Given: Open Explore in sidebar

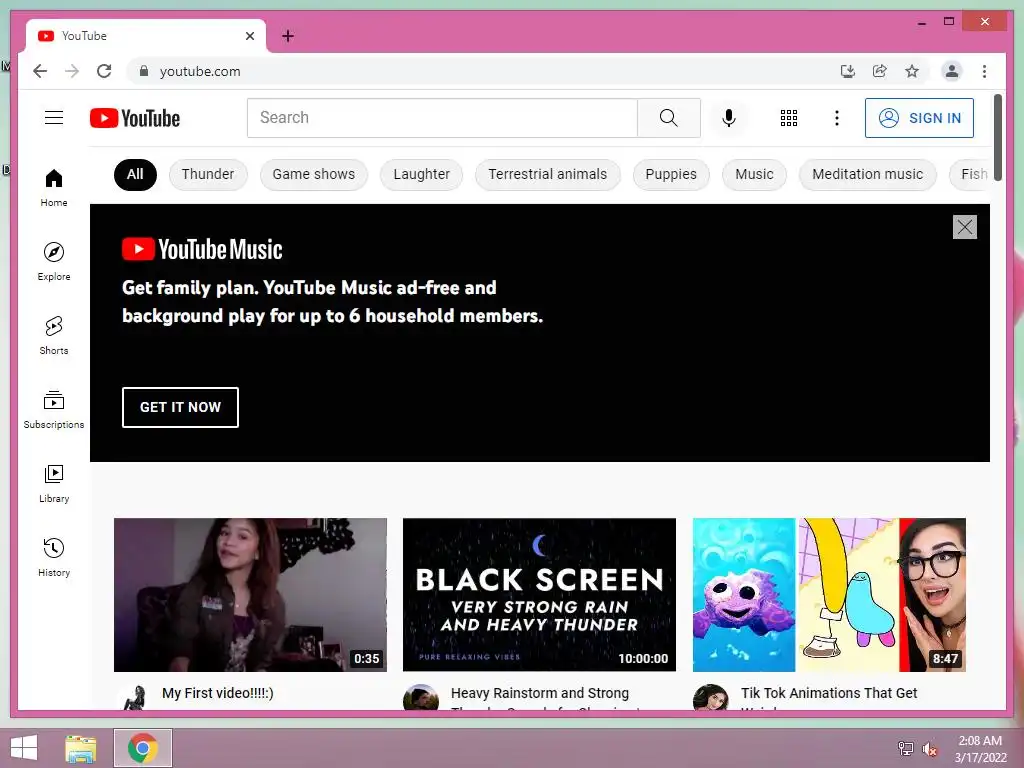Looking at the screenshot, I should 54,261.
